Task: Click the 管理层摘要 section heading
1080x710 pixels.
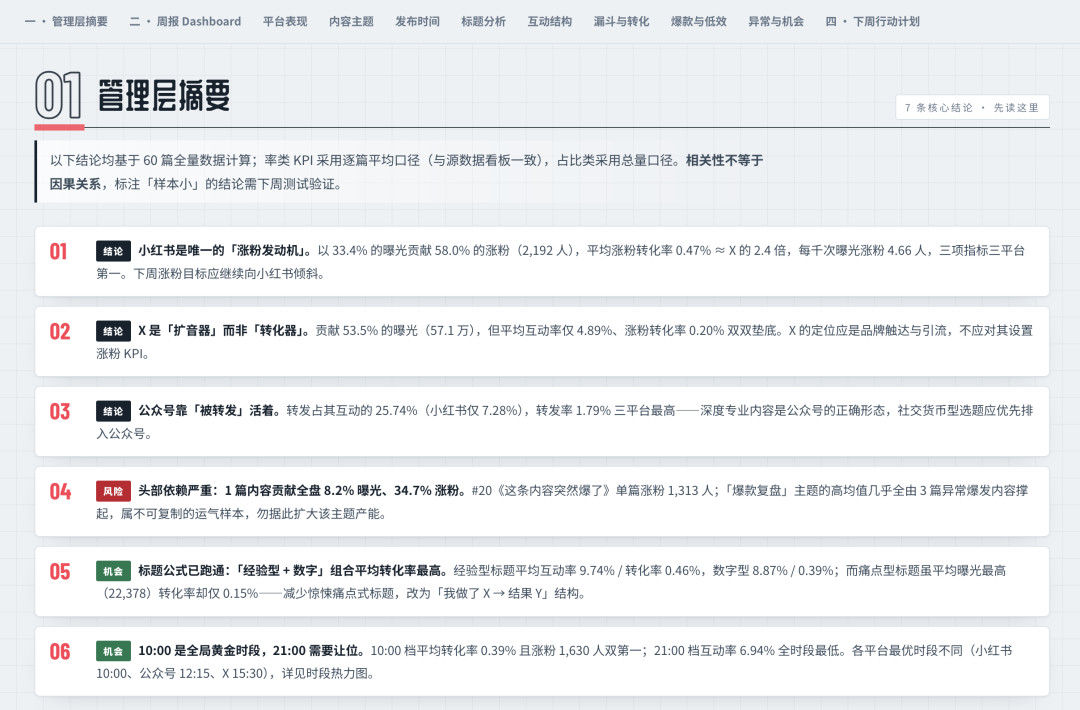Action: pyautogui.click(x=164, y=95)
